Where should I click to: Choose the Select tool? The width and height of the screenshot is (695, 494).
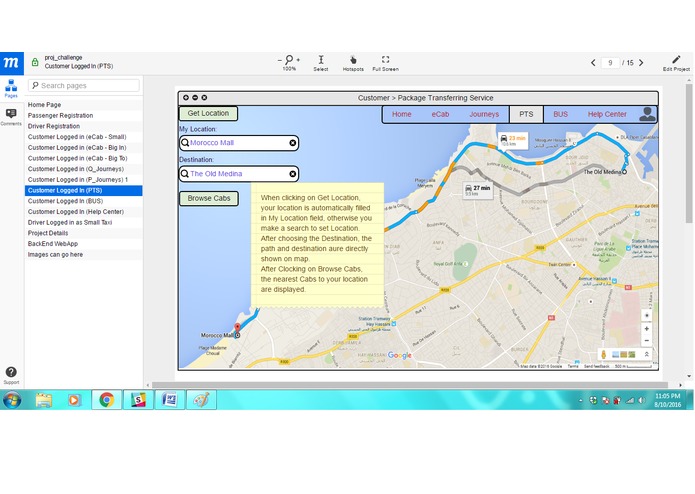321,63
